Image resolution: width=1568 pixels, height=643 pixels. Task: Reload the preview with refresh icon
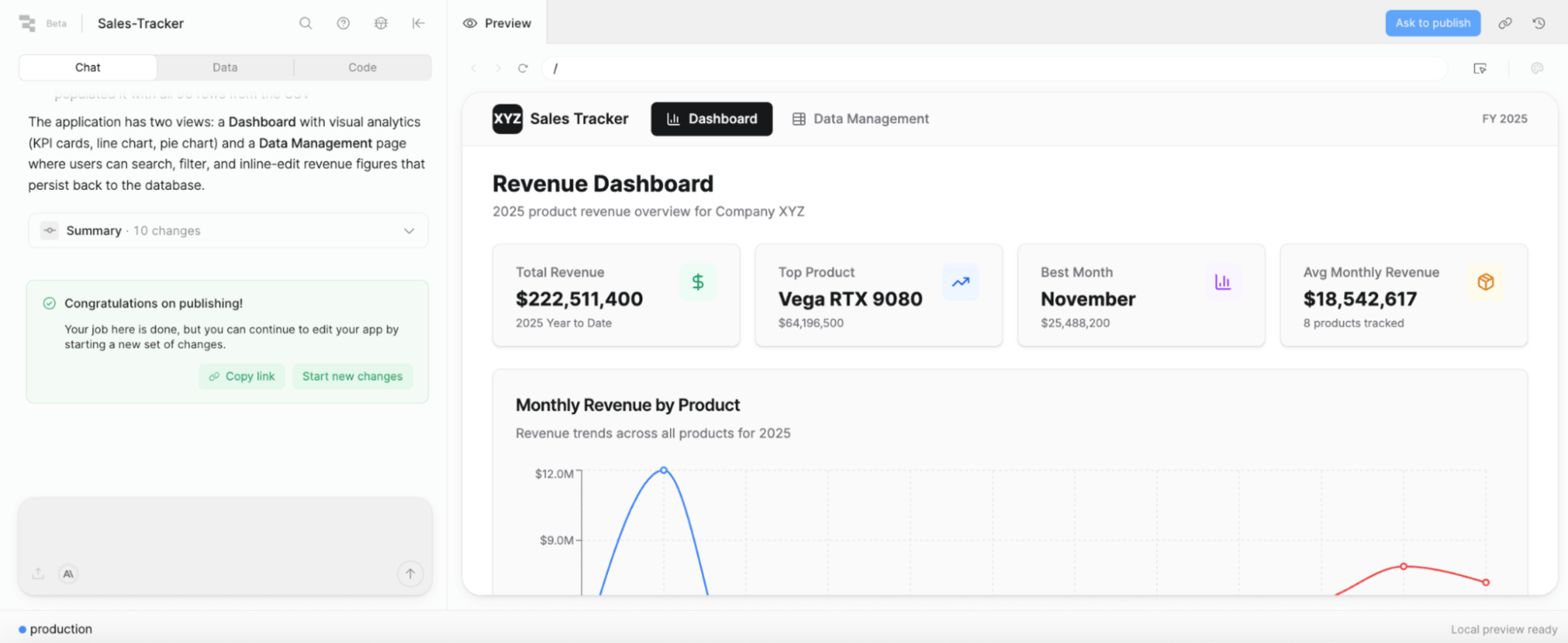coord(523,68)
